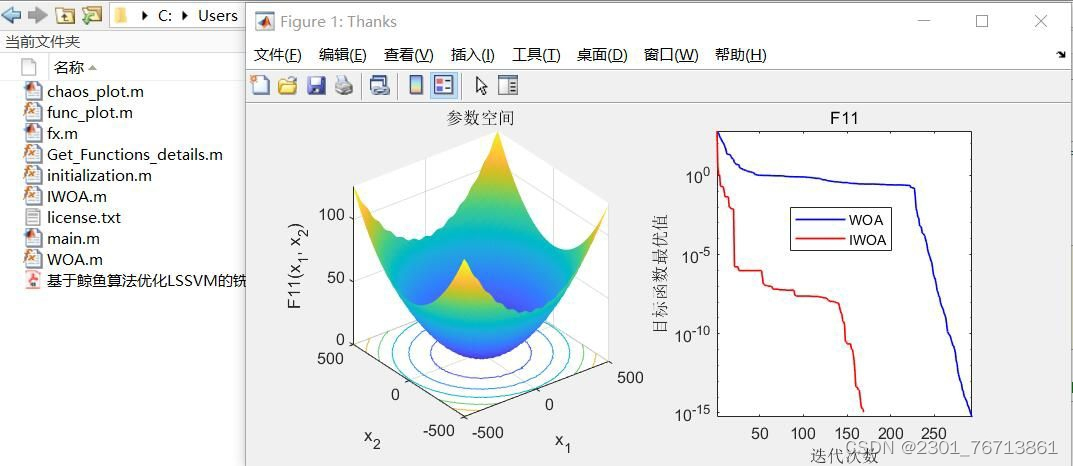Click the up-one-level folder icon
The height and width of the screenshot is (466, 1073).
pos(64,15)
